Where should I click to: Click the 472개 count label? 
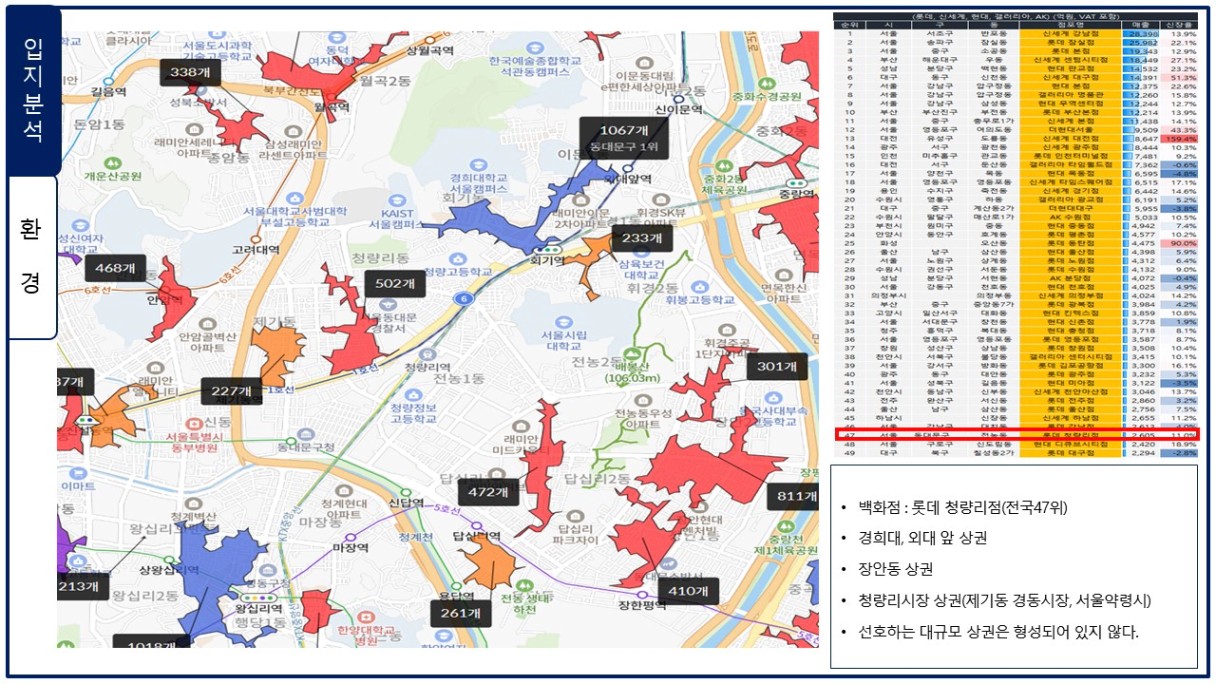tap(488, 492)
